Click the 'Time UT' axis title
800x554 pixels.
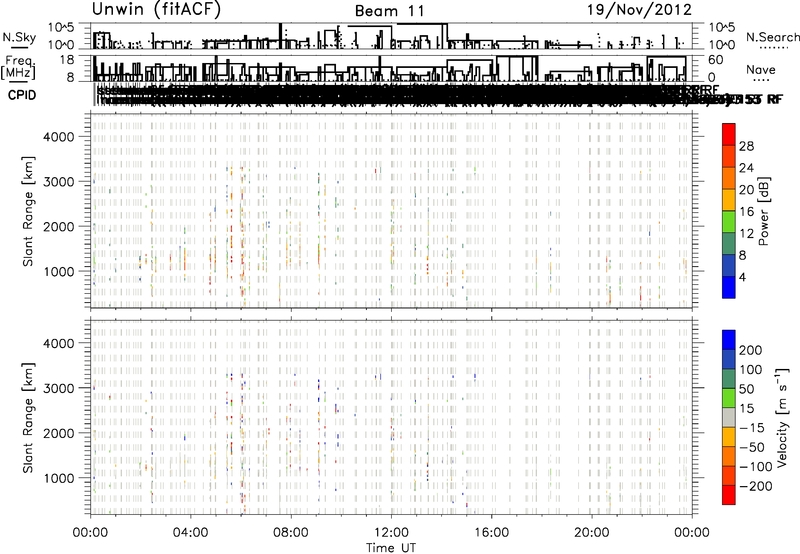click(391, 548)
